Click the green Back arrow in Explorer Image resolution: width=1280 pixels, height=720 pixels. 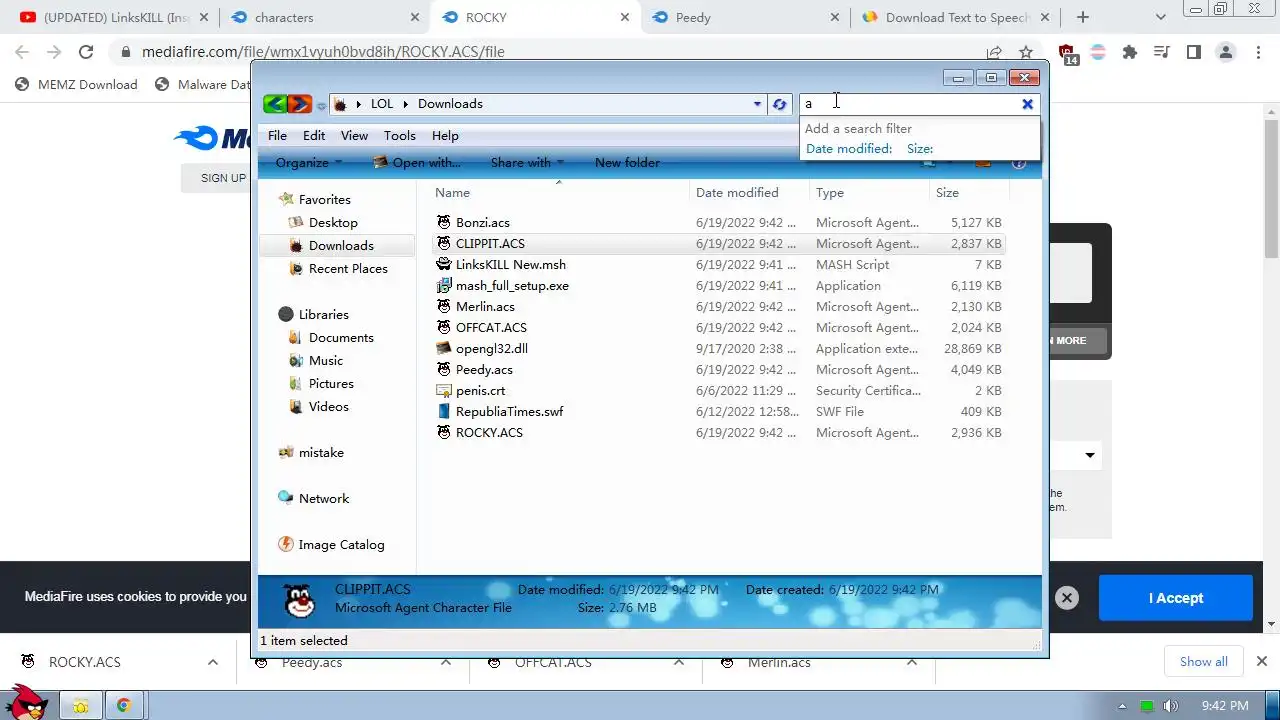[275, 104]
